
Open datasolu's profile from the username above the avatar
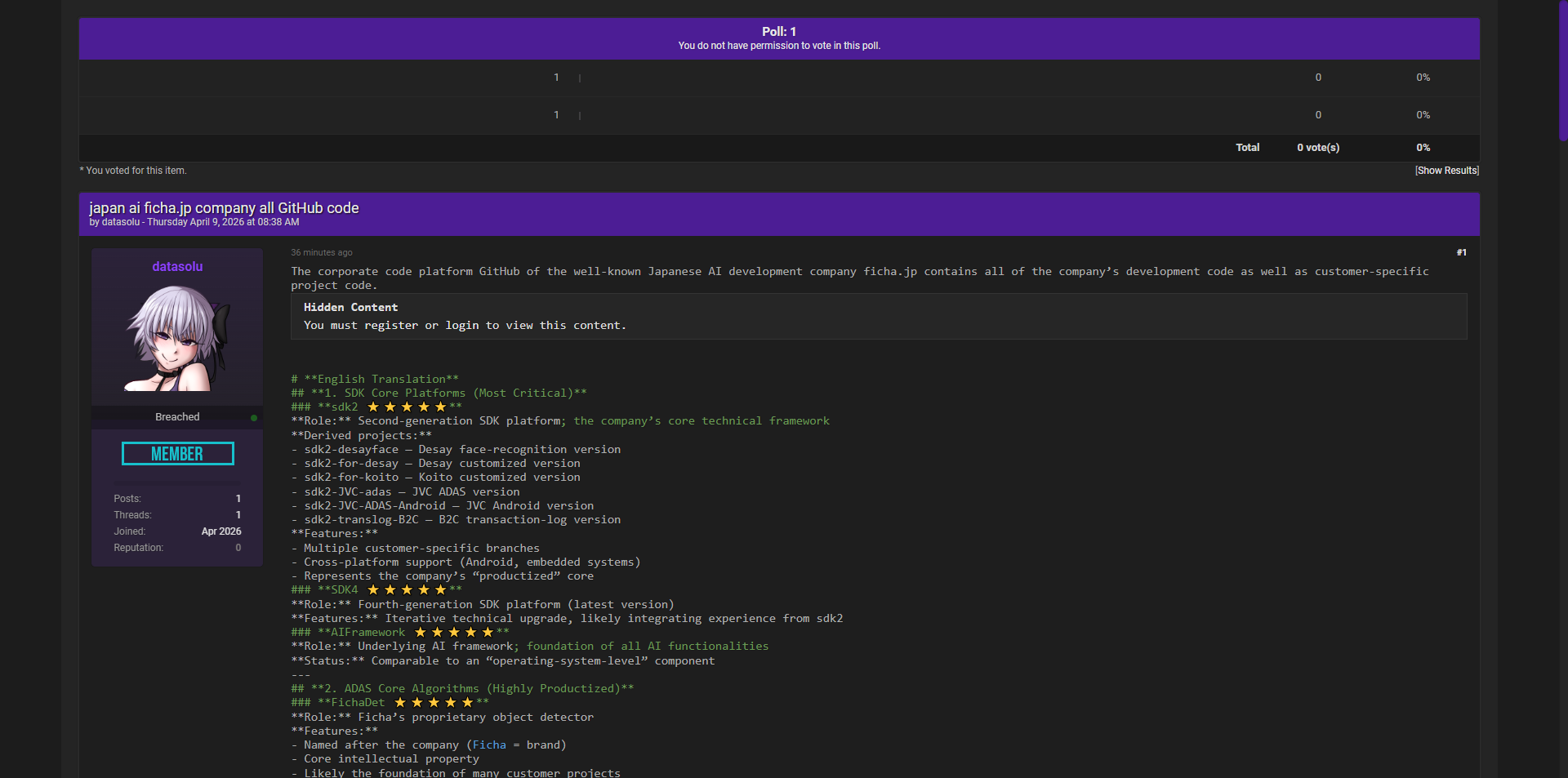[177, 267]
